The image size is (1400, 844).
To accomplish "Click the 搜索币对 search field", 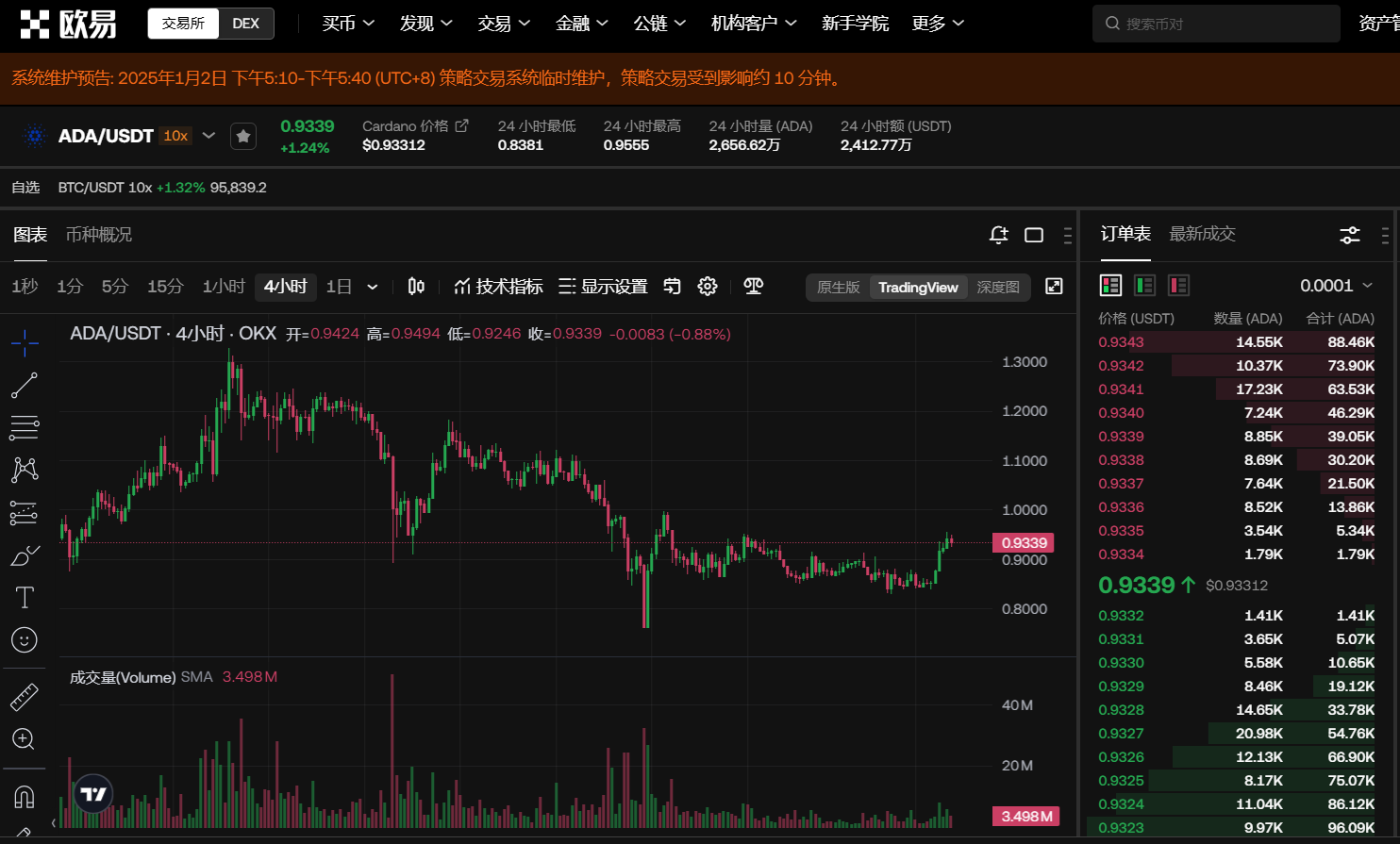I will click(x=1216, y=24).
